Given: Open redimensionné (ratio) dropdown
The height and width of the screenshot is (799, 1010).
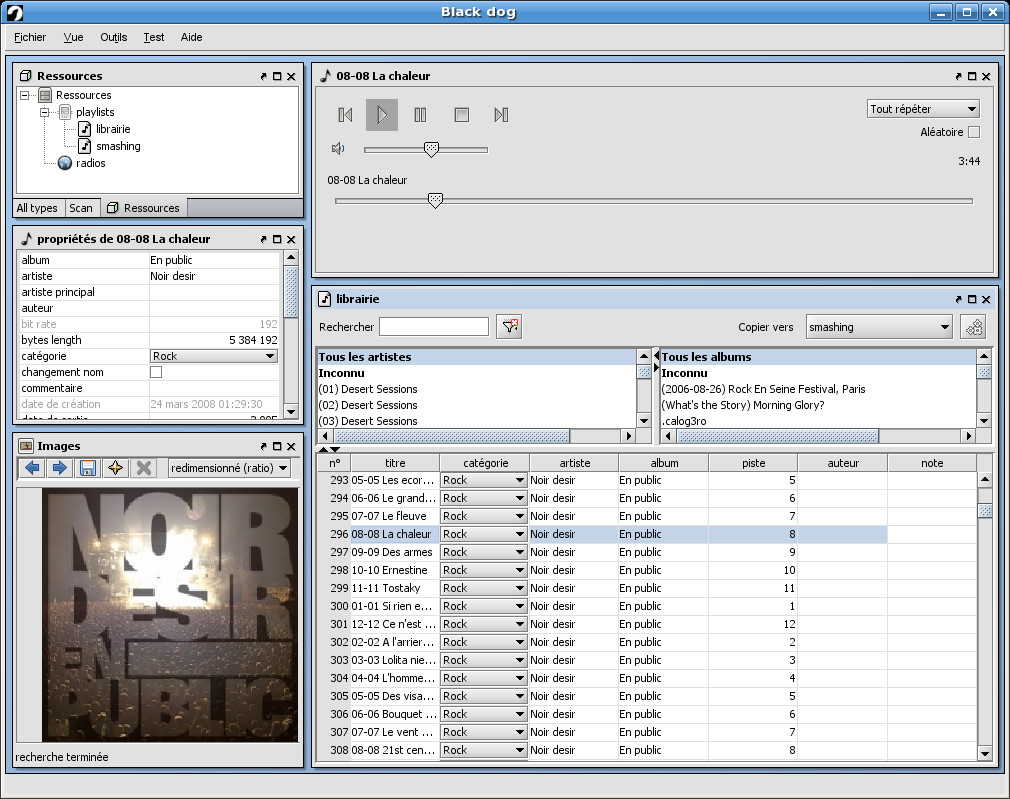Looking at the screenshot, I should [x=229, y=468].
